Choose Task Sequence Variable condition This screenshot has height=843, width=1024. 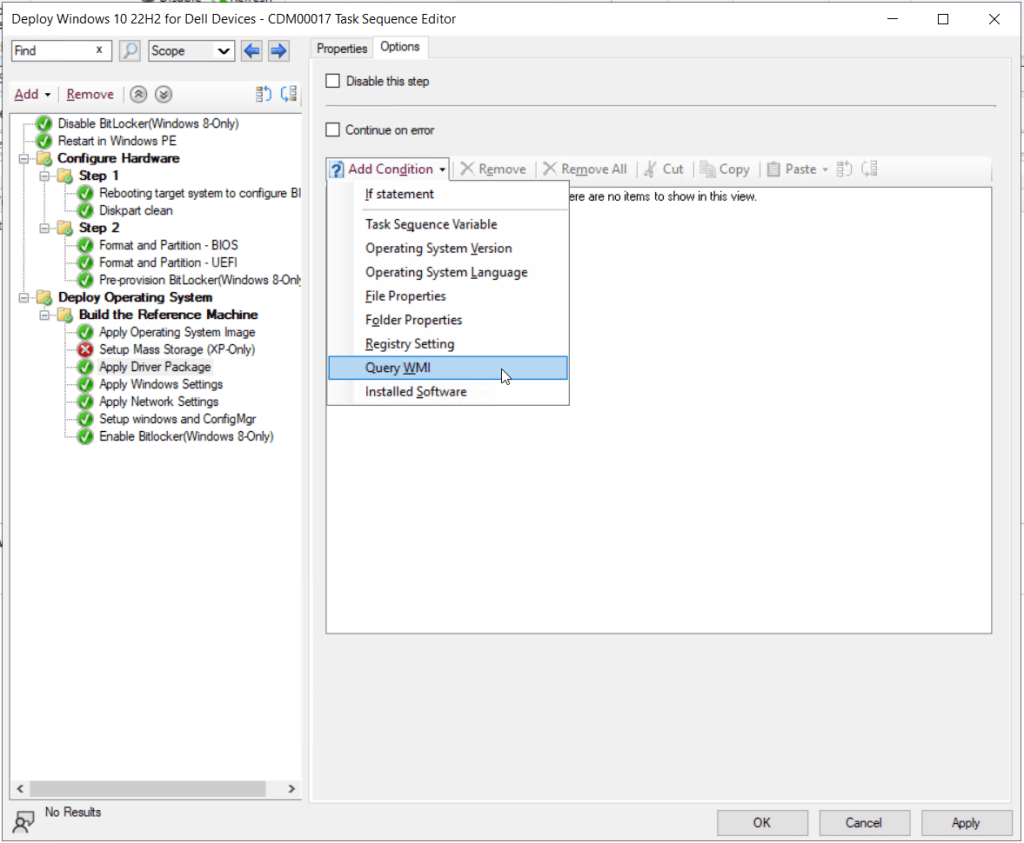pyautogui.click(x=431, y=225)
